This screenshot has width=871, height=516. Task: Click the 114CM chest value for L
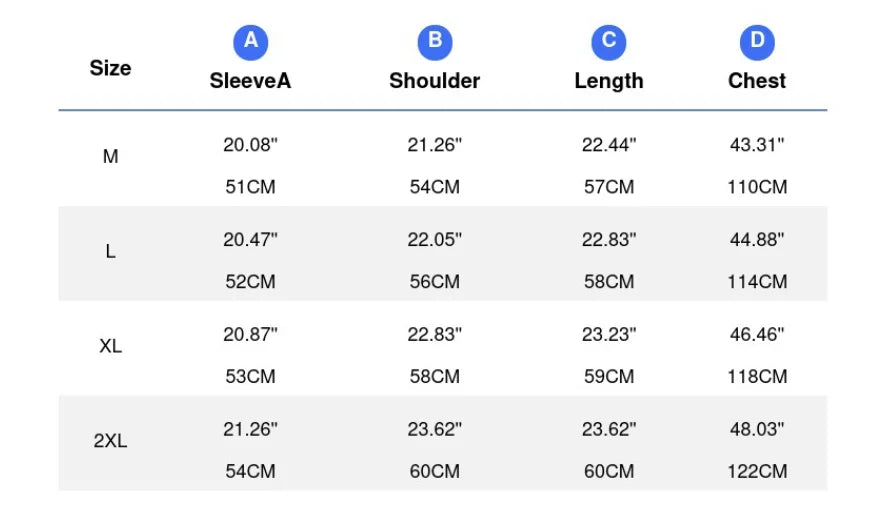click(757, 282)
